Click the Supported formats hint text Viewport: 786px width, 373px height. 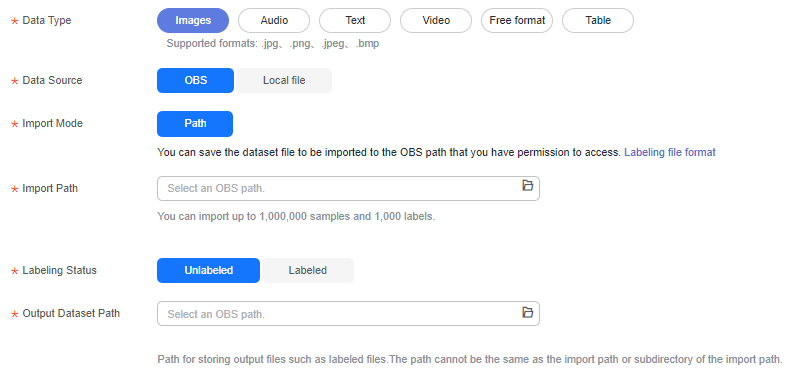[273, 44]
